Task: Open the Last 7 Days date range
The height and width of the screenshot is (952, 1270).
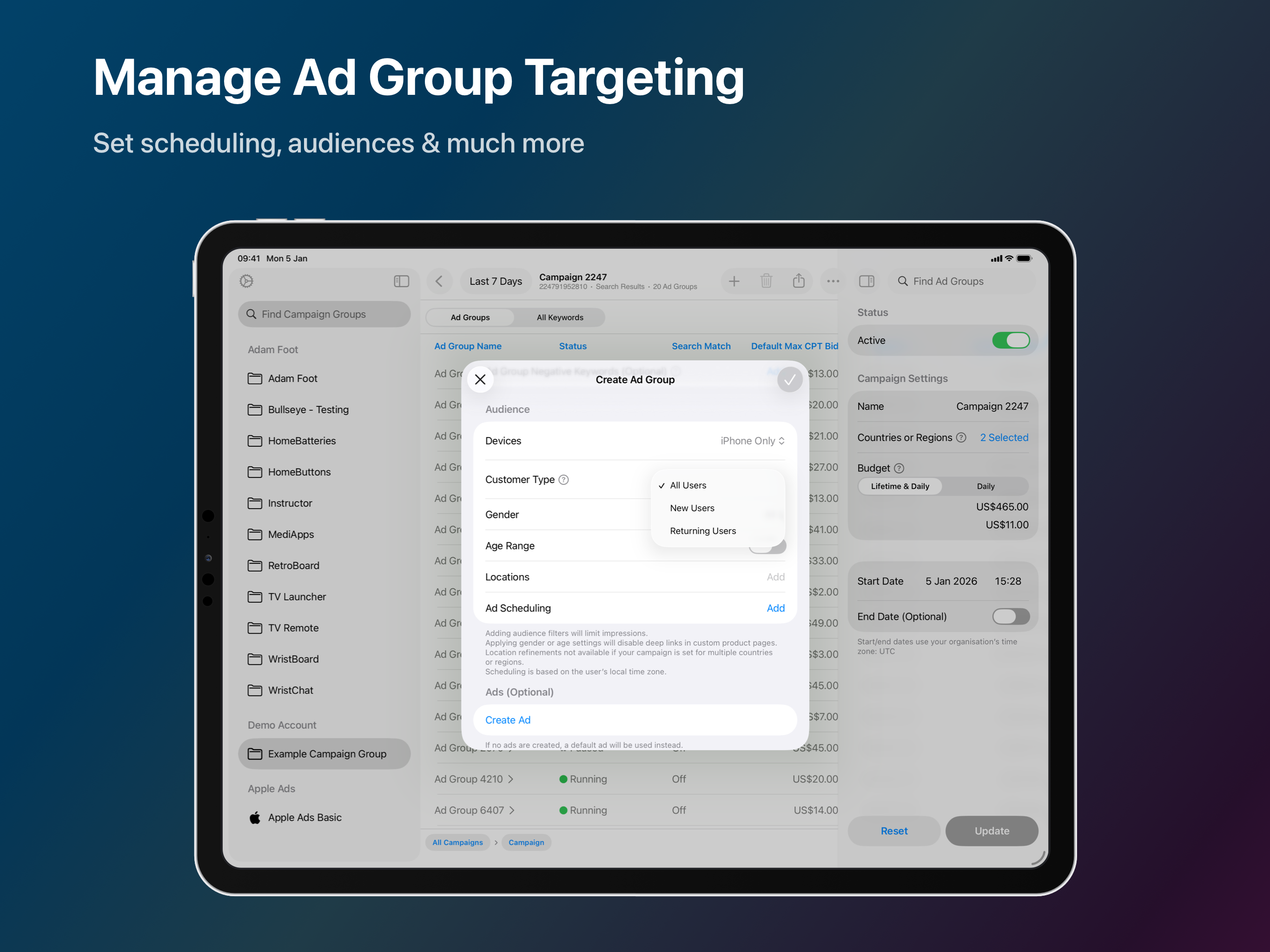Action: click(496, 281)
